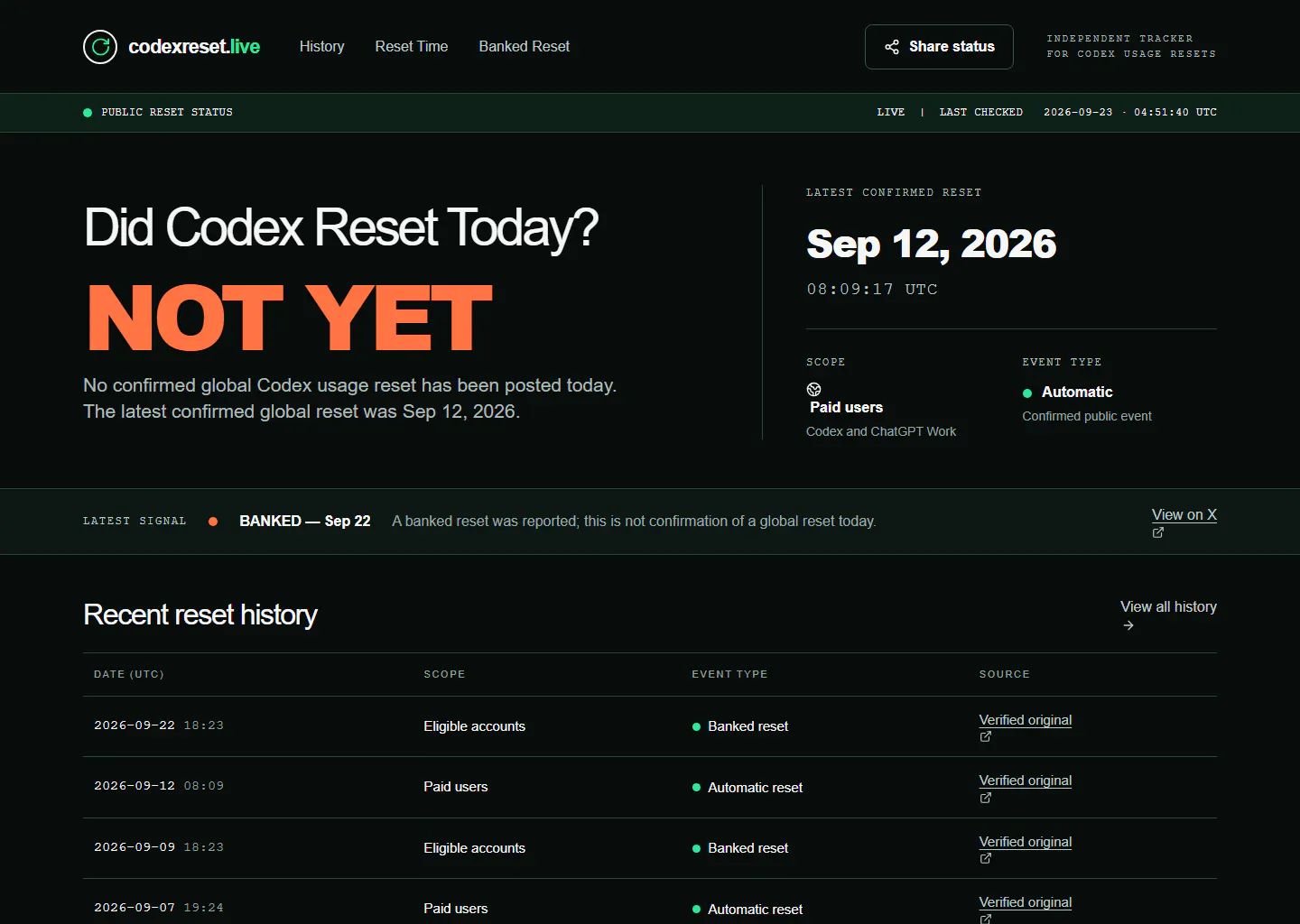Click green dot beside 2026-09-07 Automatic reset
The image size is (1300, 924).
(x=696, y=910)
